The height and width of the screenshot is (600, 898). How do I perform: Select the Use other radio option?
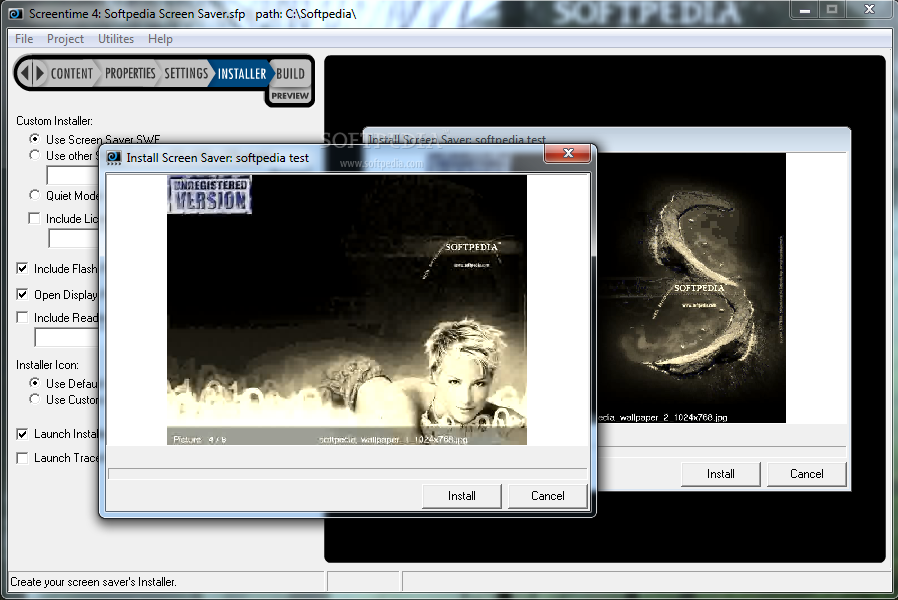pos(34,155)
